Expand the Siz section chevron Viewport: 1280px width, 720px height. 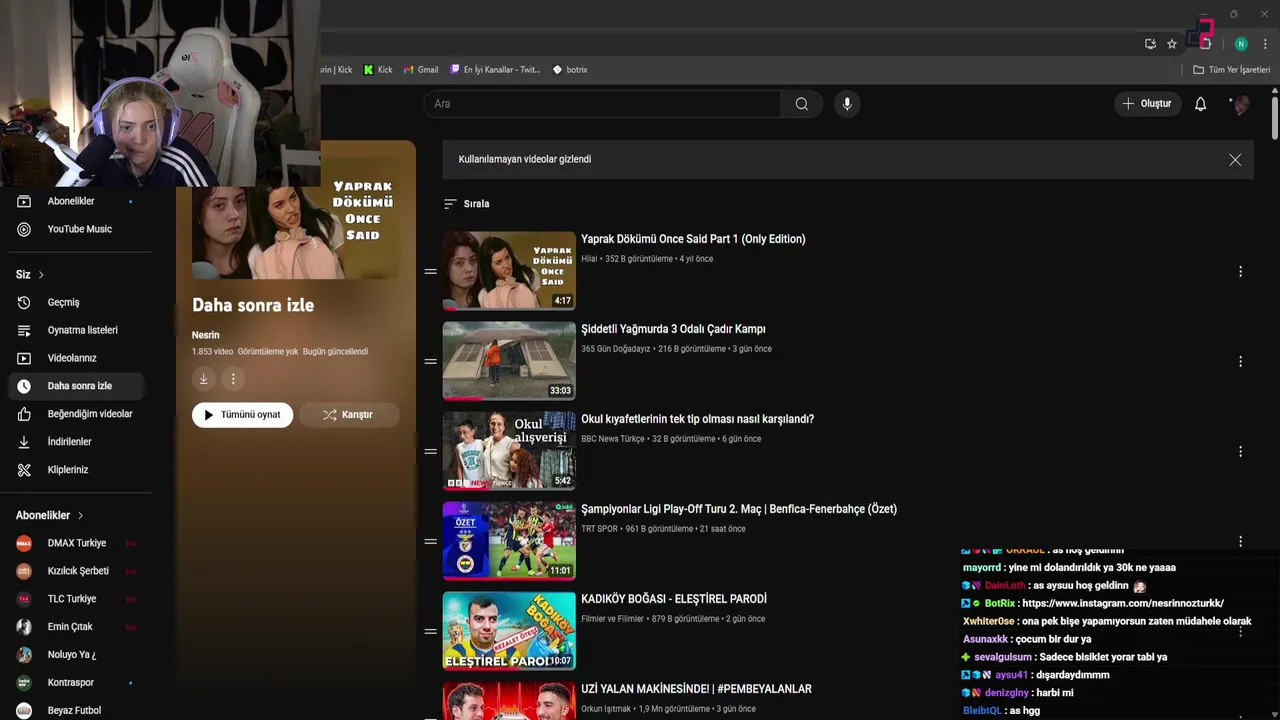[x=41, y=275]
